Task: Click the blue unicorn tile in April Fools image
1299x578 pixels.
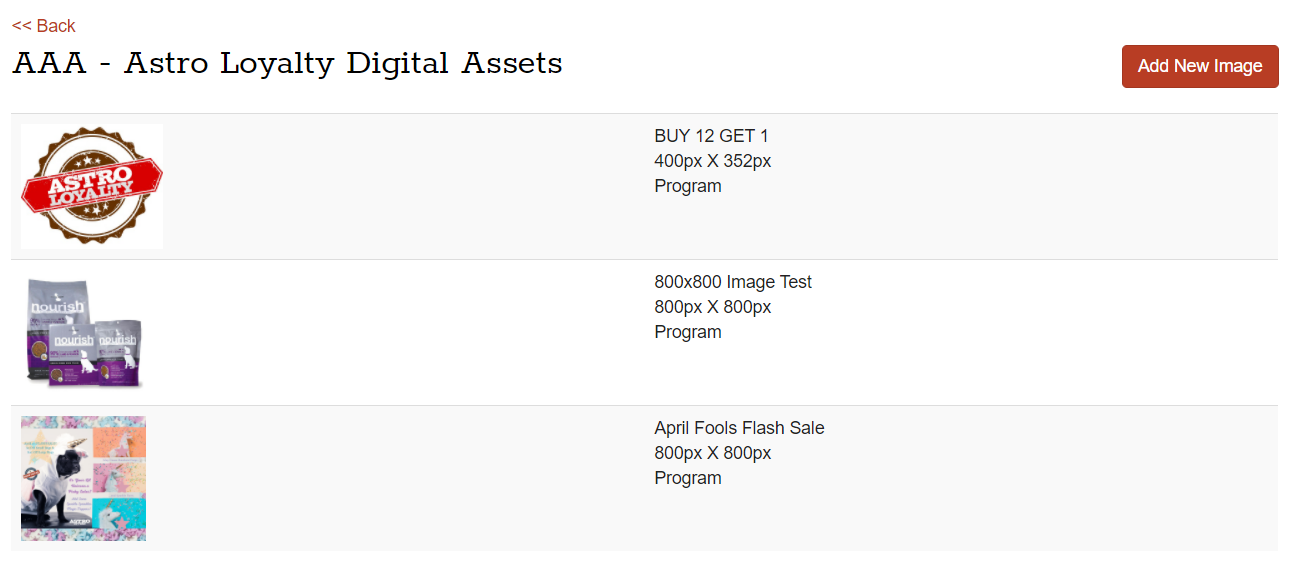Action: coord(120,512)
